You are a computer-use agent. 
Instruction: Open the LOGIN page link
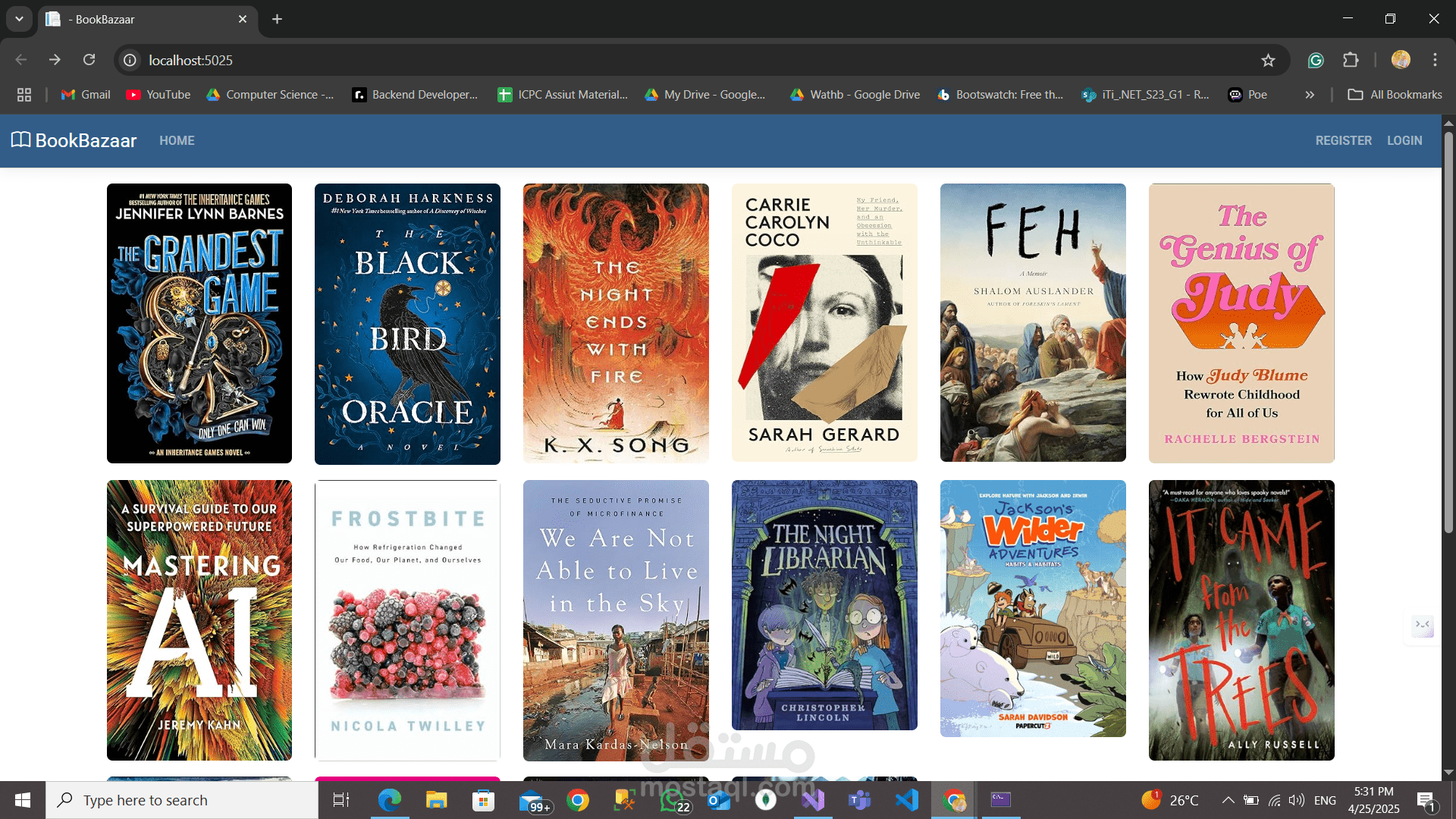tap(1404, 140)
